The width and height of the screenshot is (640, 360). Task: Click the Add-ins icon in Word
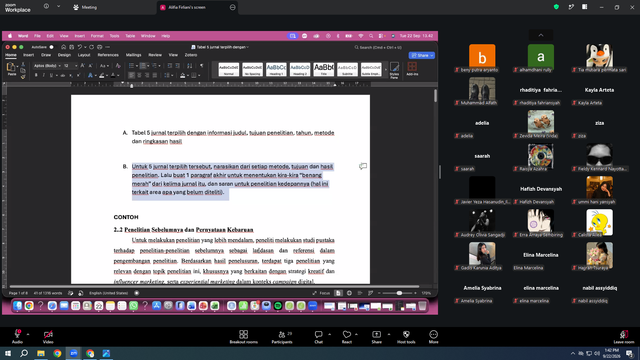click(x=412, y=69)
